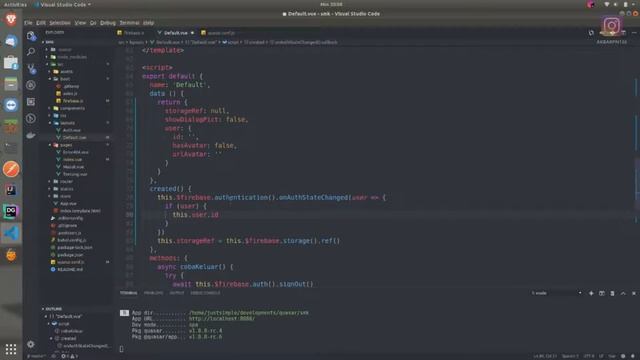
Task: Open the Extensions view in activity bar
Action: [x=31, y=102]
